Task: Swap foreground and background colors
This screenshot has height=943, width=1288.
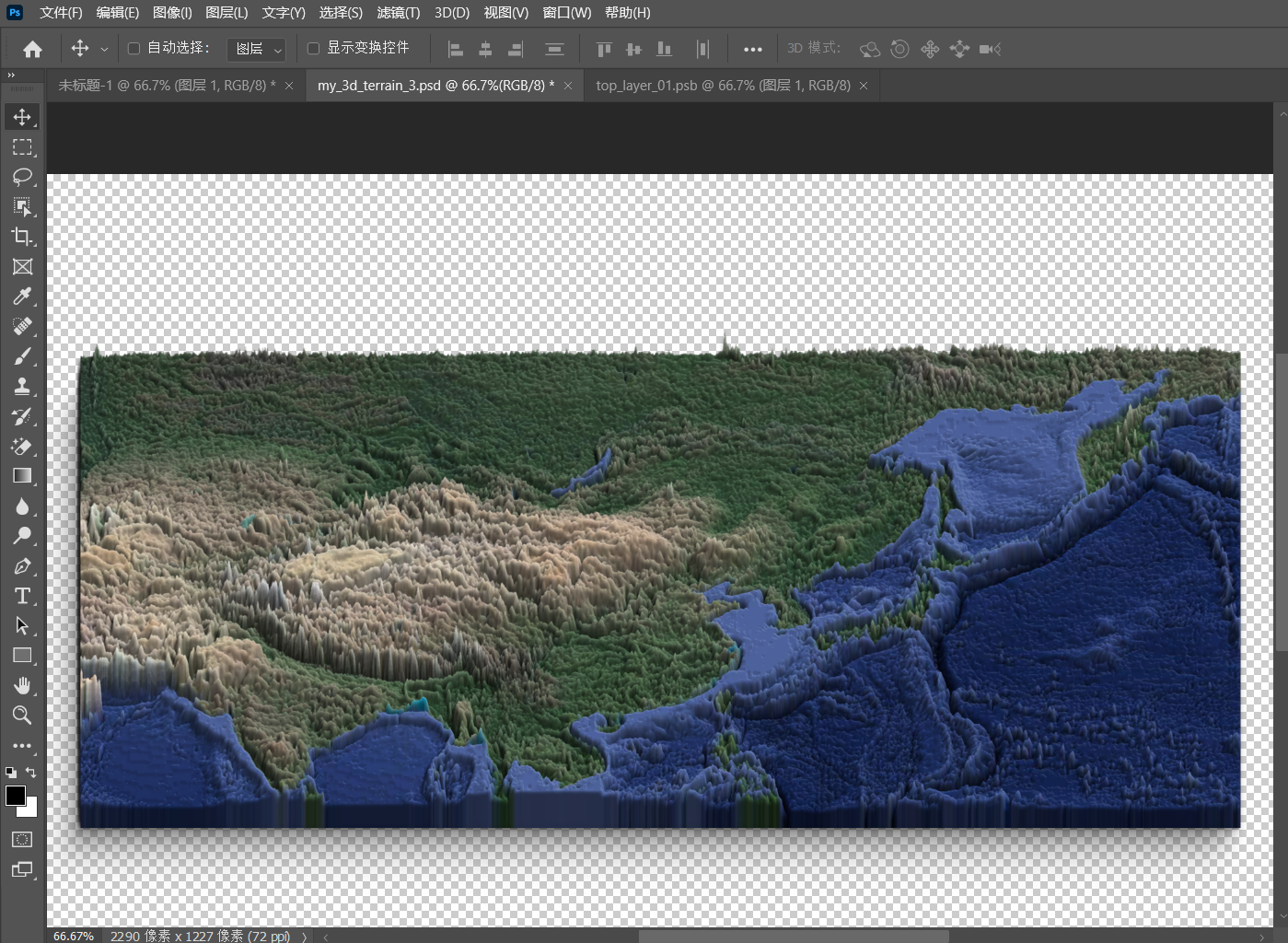Action: pyautogui.click(x=31, y=773)
